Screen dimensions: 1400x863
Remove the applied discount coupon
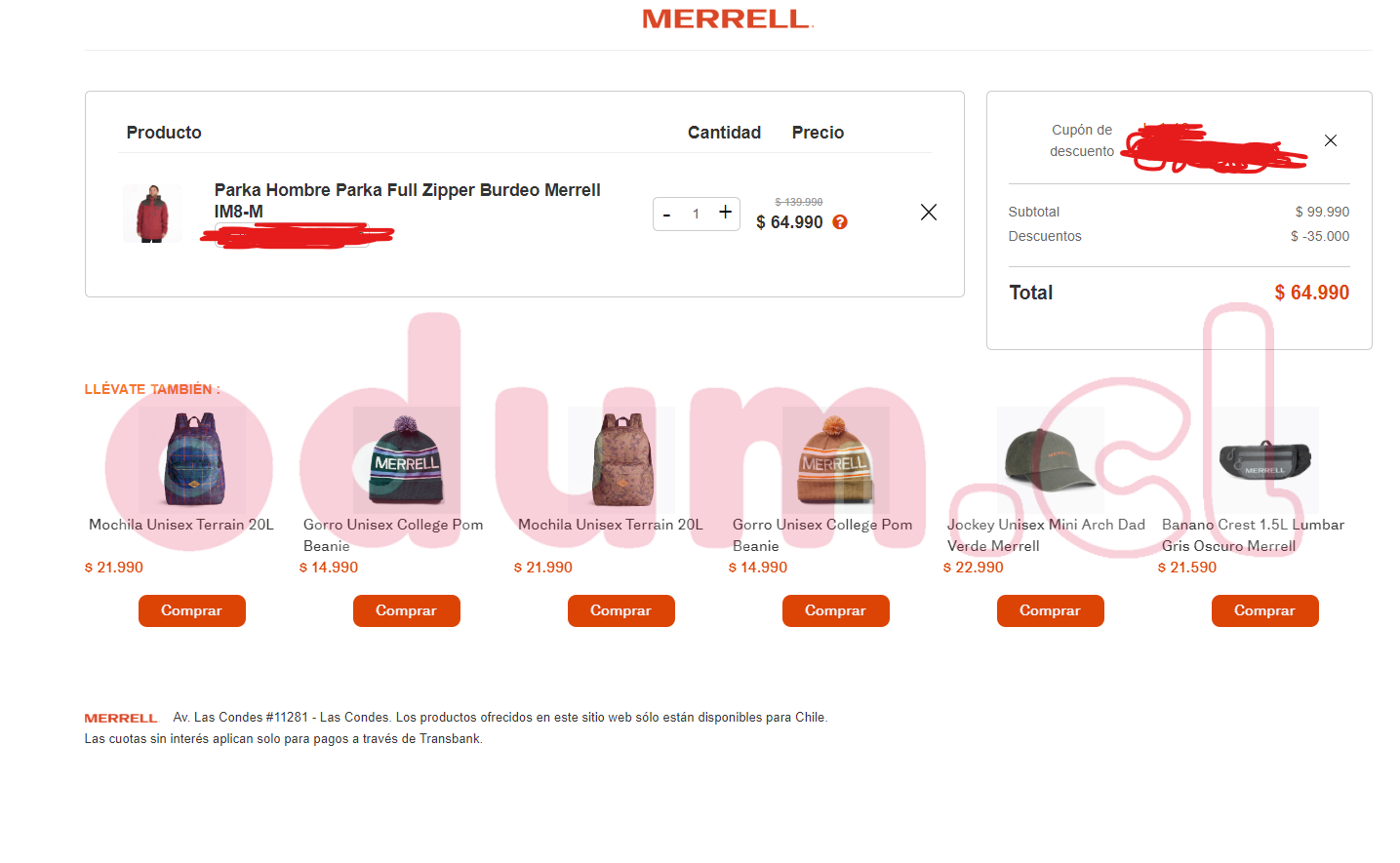pyautogui.click(x=1331, y=140)
